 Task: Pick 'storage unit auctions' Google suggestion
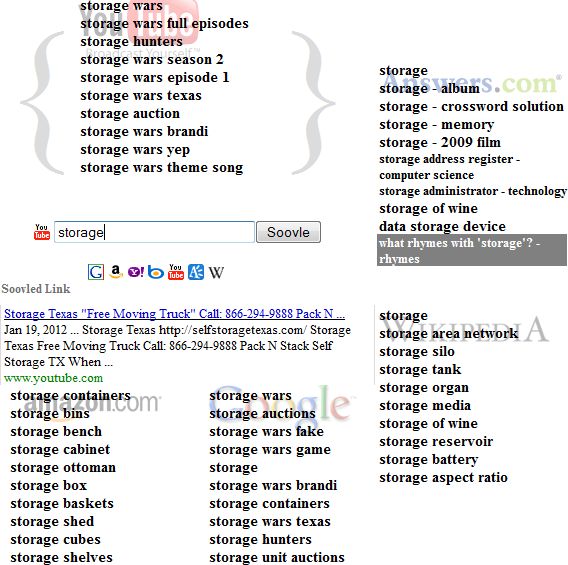pos(277,557)
